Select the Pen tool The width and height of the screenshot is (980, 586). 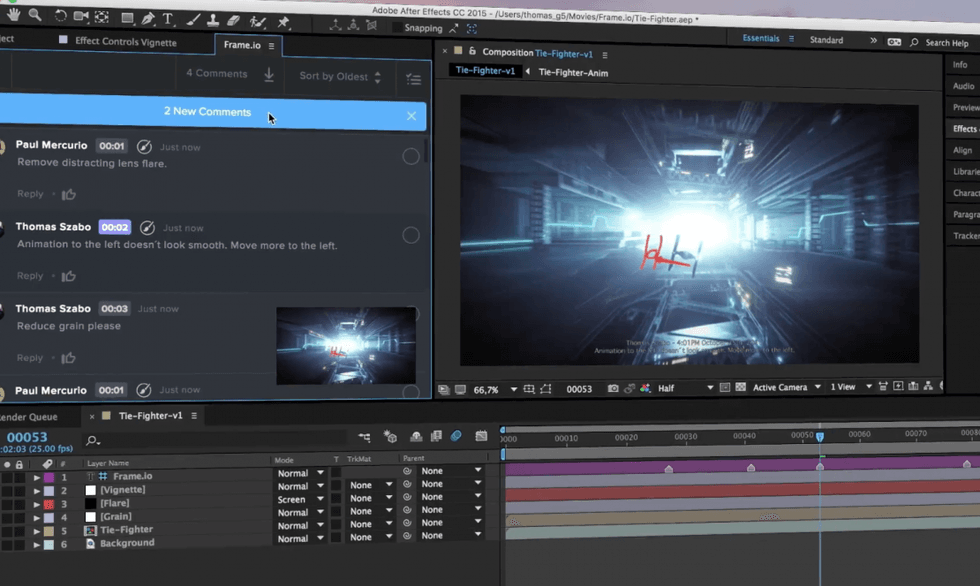(x=148, y=19)
